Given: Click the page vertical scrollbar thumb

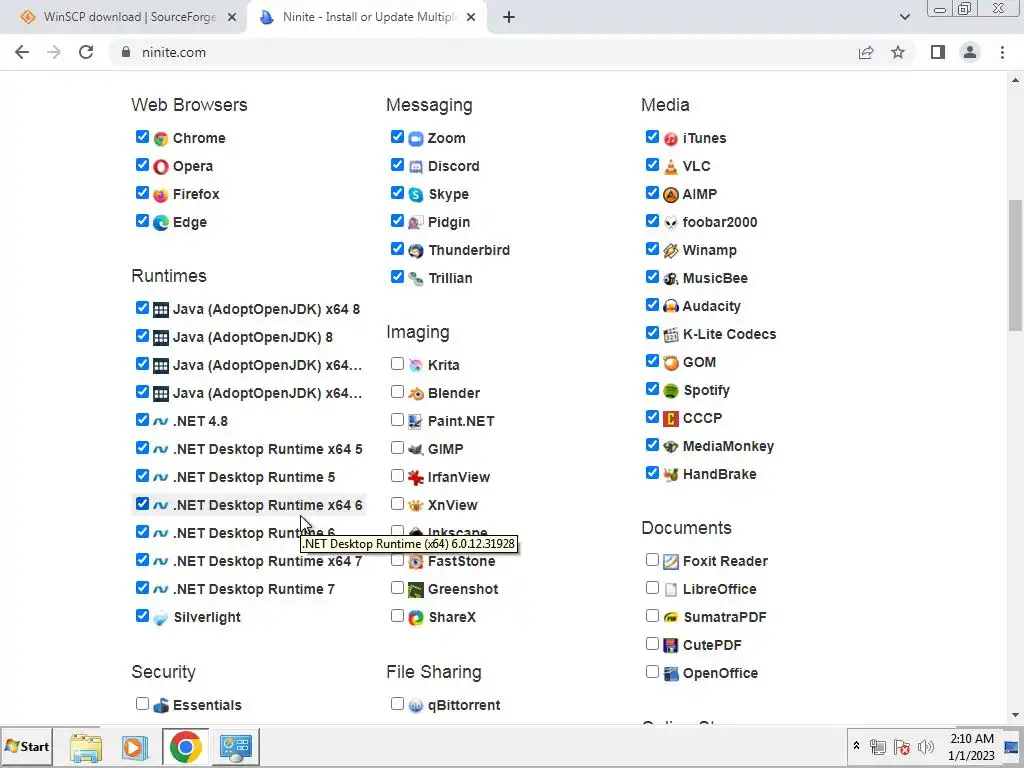Looking at the screenshot, I should [x=1015, y=265].
